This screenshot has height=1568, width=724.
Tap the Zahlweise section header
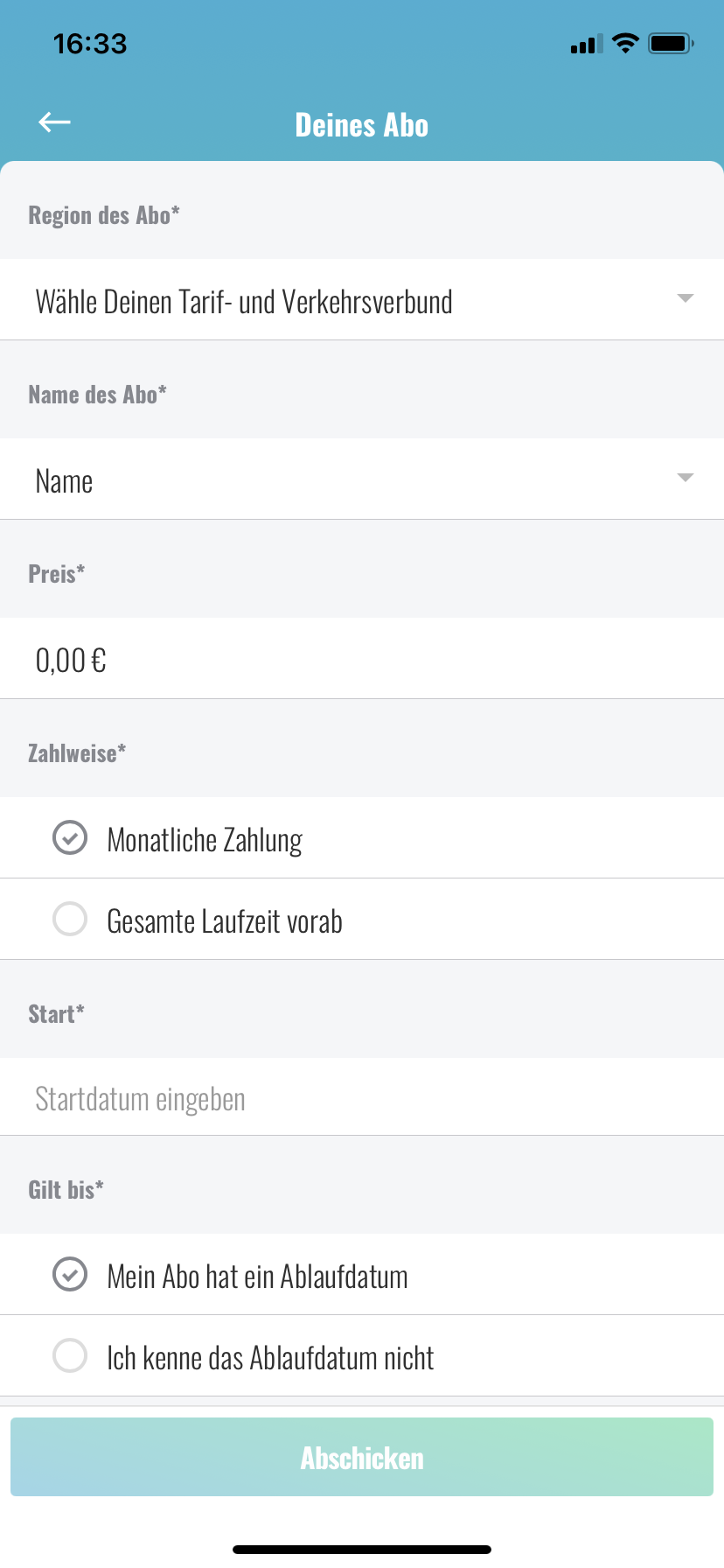77,753
